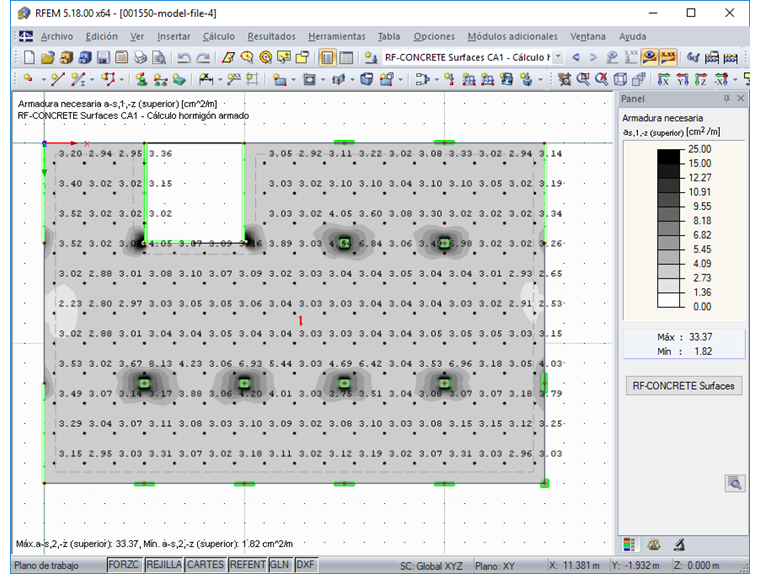Insert nodal support icon

(x=141, y=79)
